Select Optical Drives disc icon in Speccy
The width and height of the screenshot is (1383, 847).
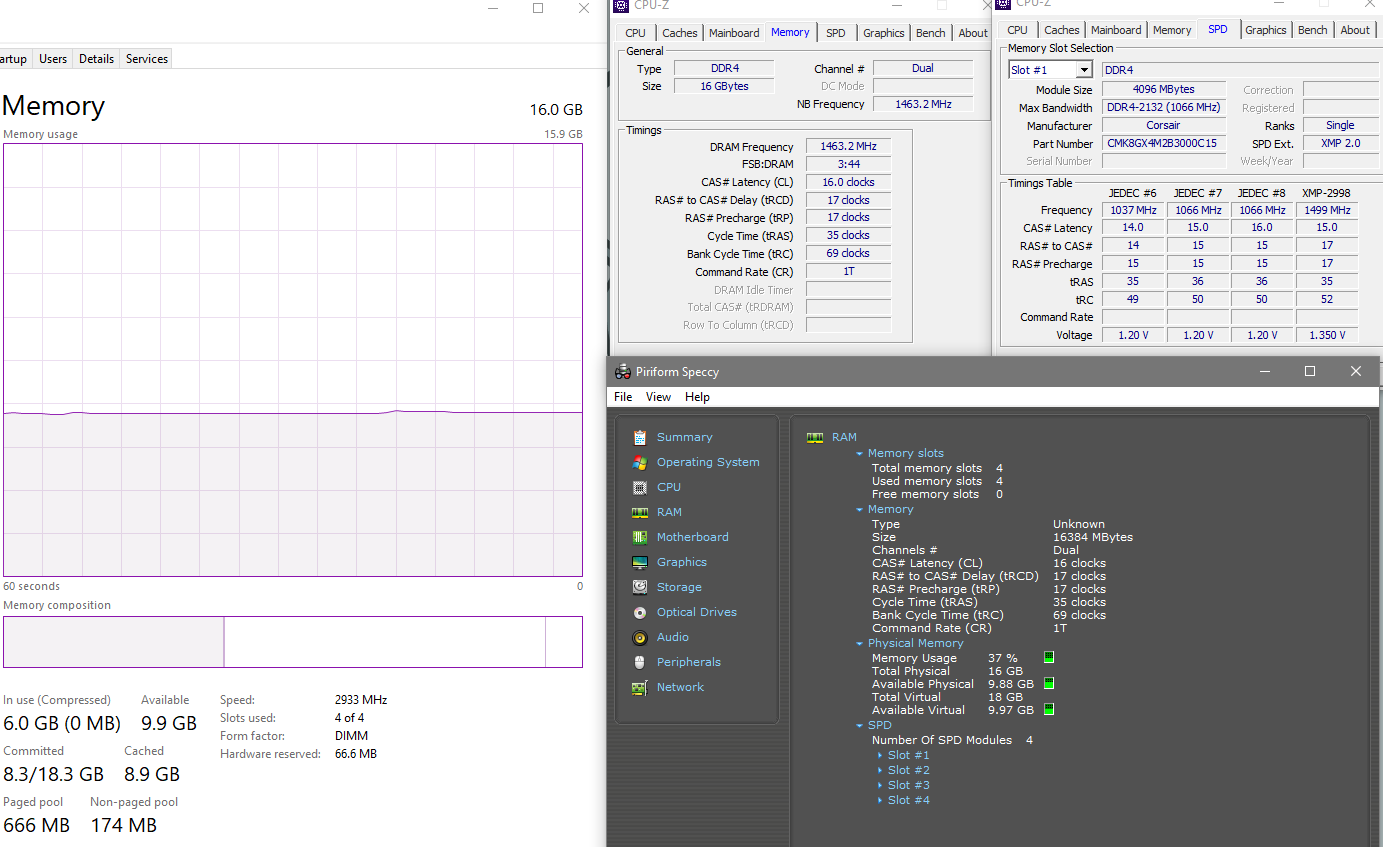pos(640,612)
